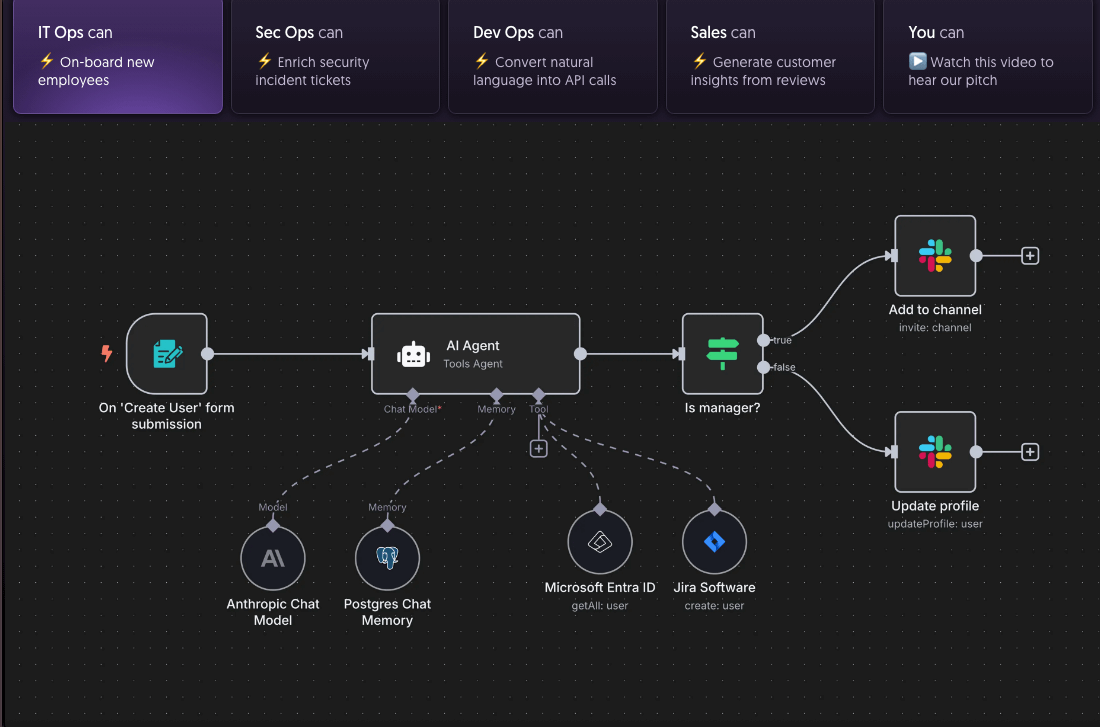
Task: Add a node after 'Add to channel'
Action: pyautogui.click(x=1030, y=256)
